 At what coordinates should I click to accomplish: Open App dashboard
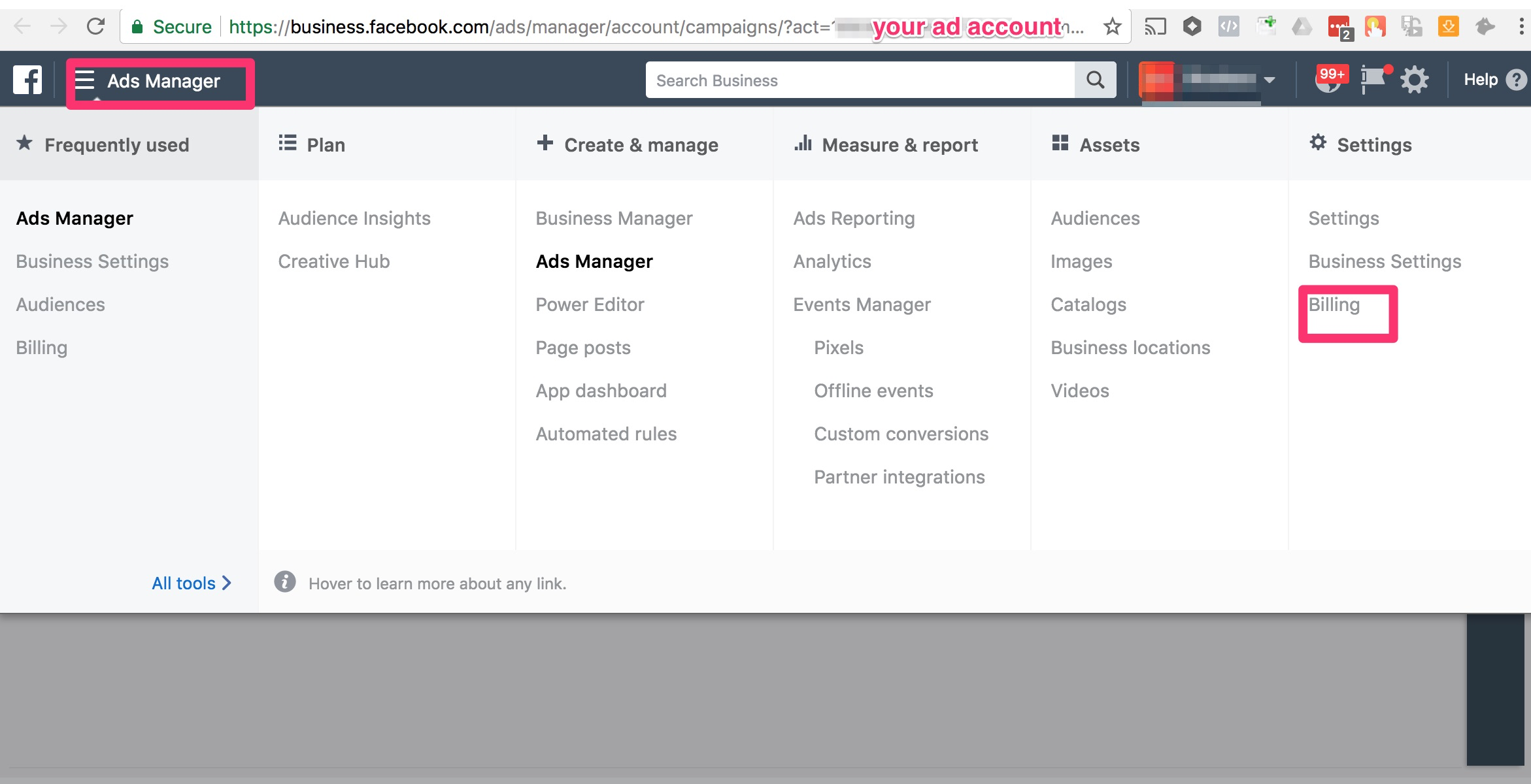tap(601, 391)
